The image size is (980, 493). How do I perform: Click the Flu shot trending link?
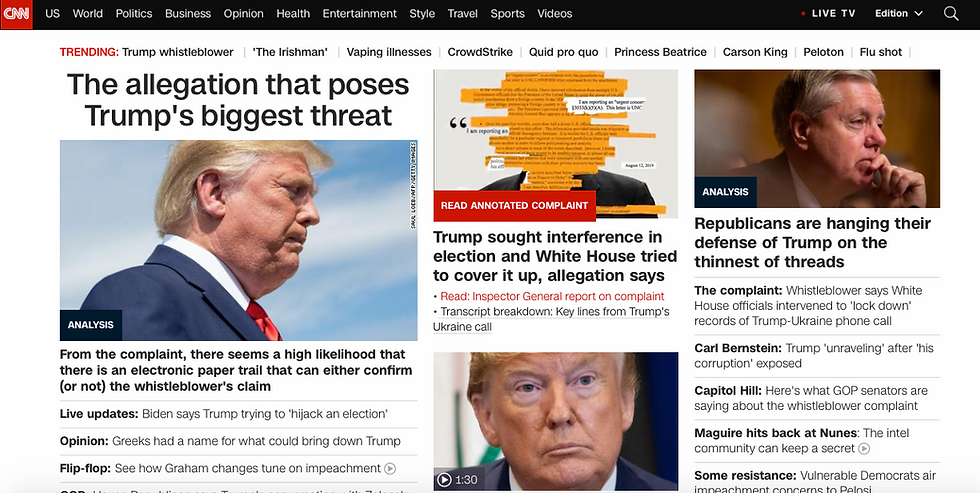click(x=881, y=52)
